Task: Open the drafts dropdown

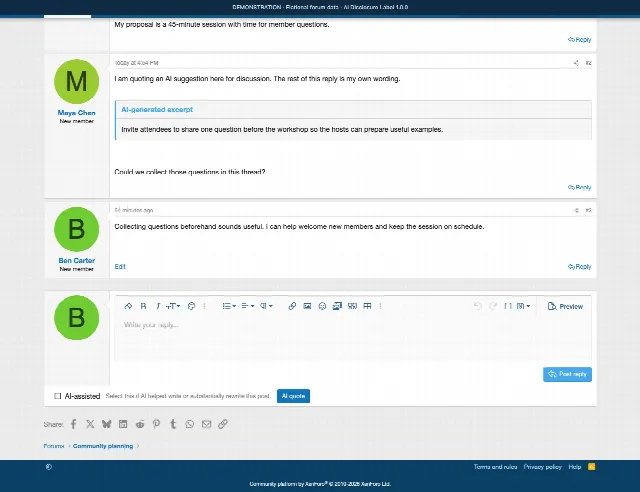Action: pos(523,306)
